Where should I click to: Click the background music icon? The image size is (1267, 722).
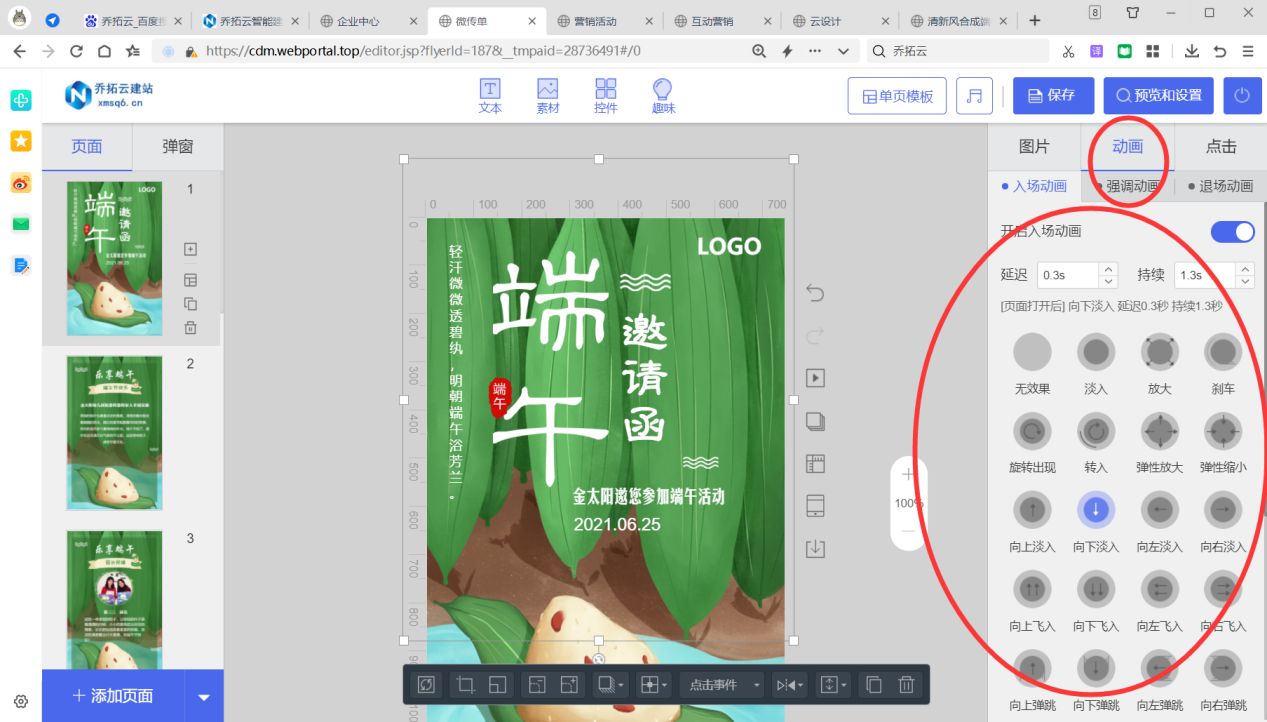974,95
